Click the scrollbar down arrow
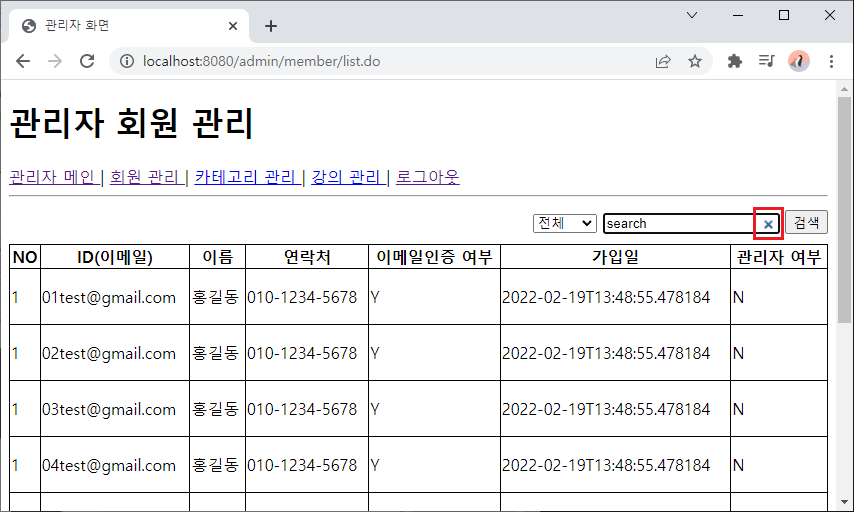Image resolution: width=854 pixels, height=512 pixels. tap(844, 502)
